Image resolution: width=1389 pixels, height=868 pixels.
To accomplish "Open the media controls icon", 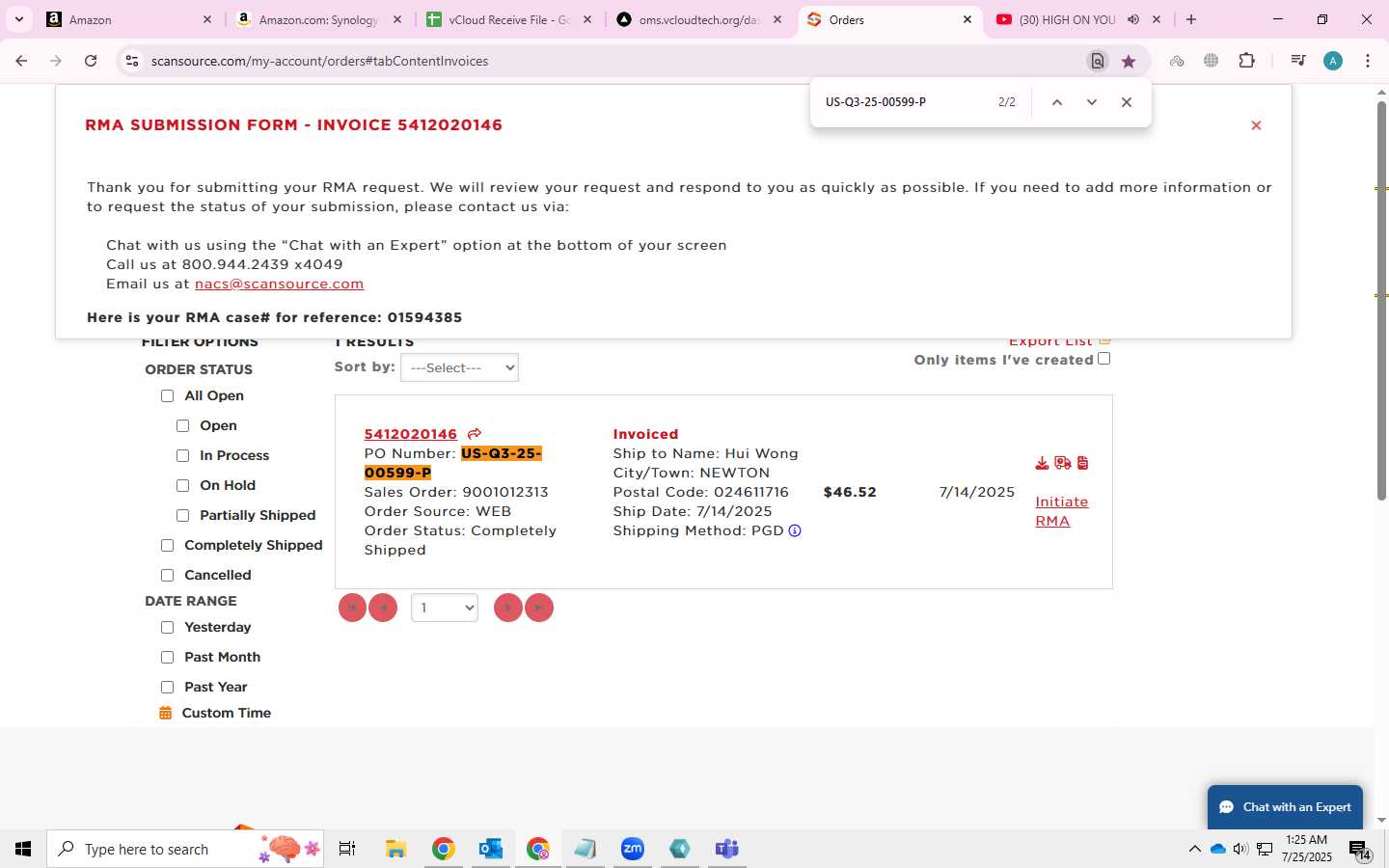I will pyautogui.click(x=1298, y=61).
